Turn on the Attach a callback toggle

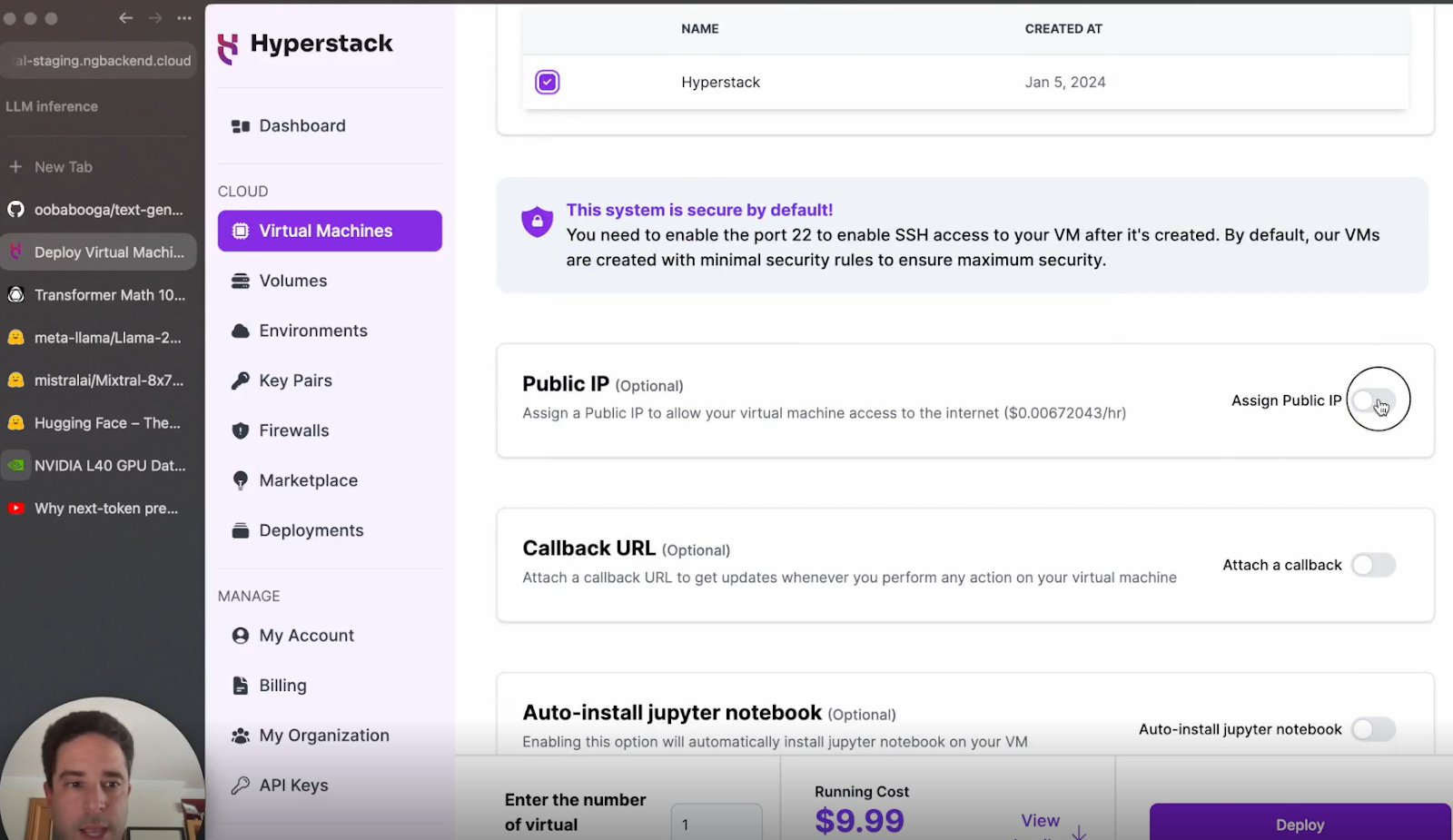[x=1373, y=565]
